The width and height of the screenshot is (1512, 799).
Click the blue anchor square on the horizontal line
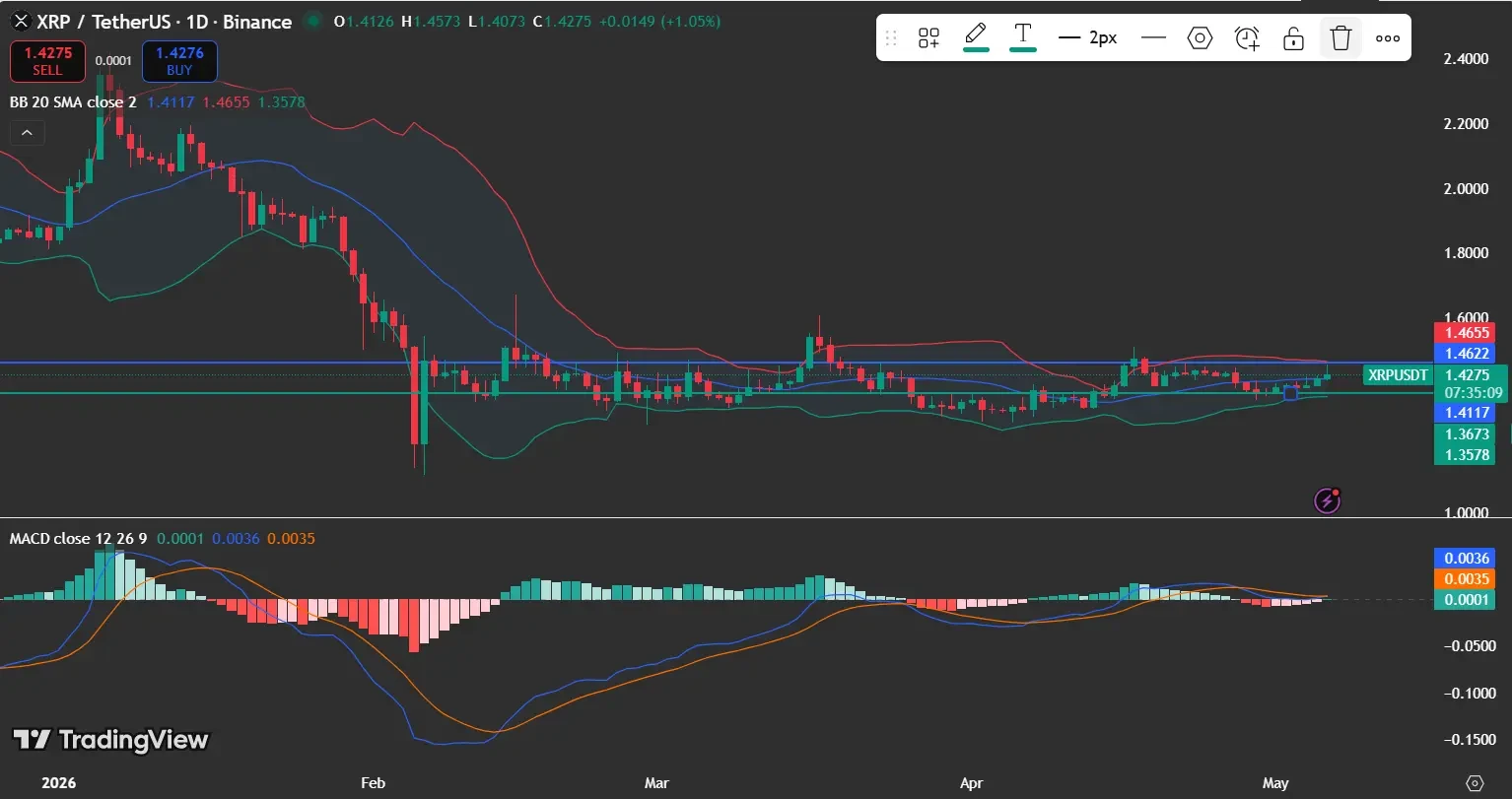point(1290,393)
